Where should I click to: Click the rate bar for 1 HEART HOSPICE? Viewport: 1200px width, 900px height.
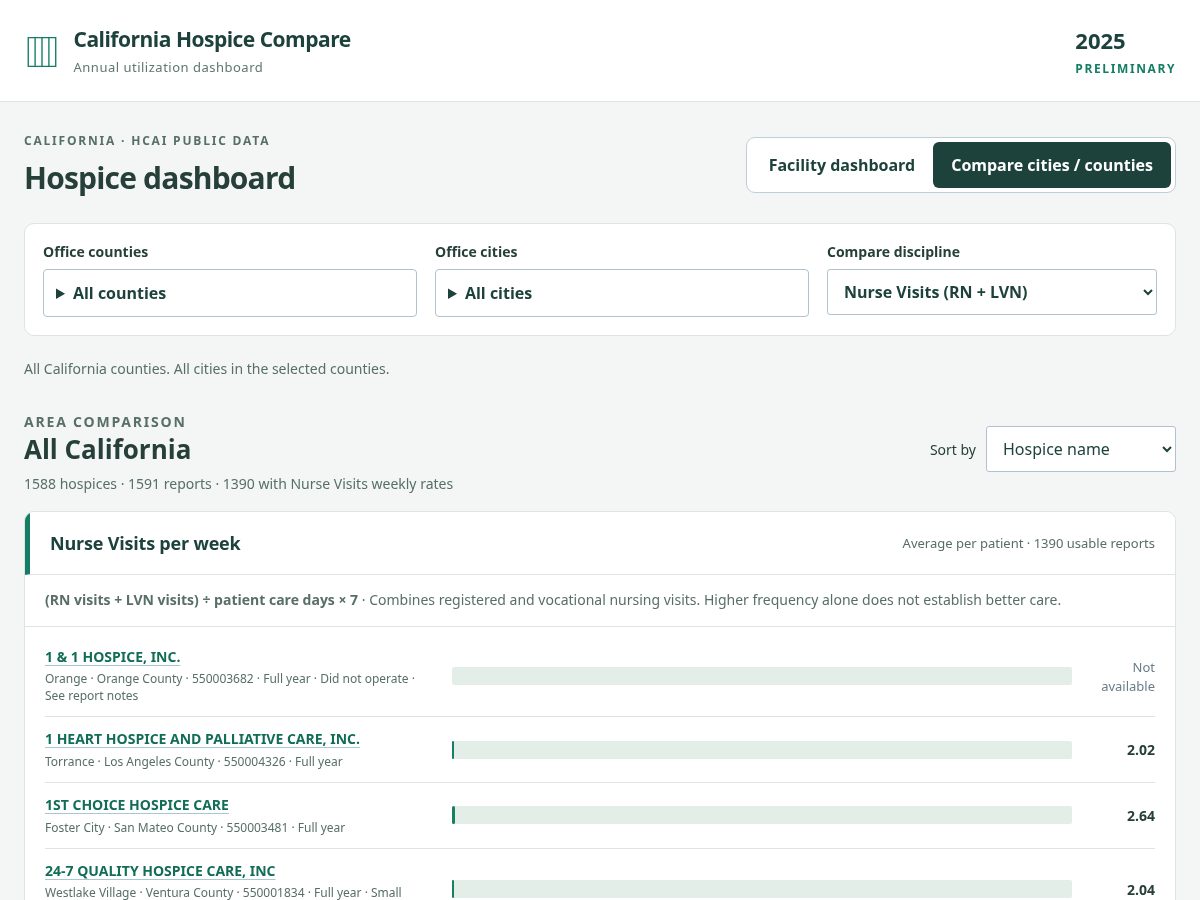point(762,750)
